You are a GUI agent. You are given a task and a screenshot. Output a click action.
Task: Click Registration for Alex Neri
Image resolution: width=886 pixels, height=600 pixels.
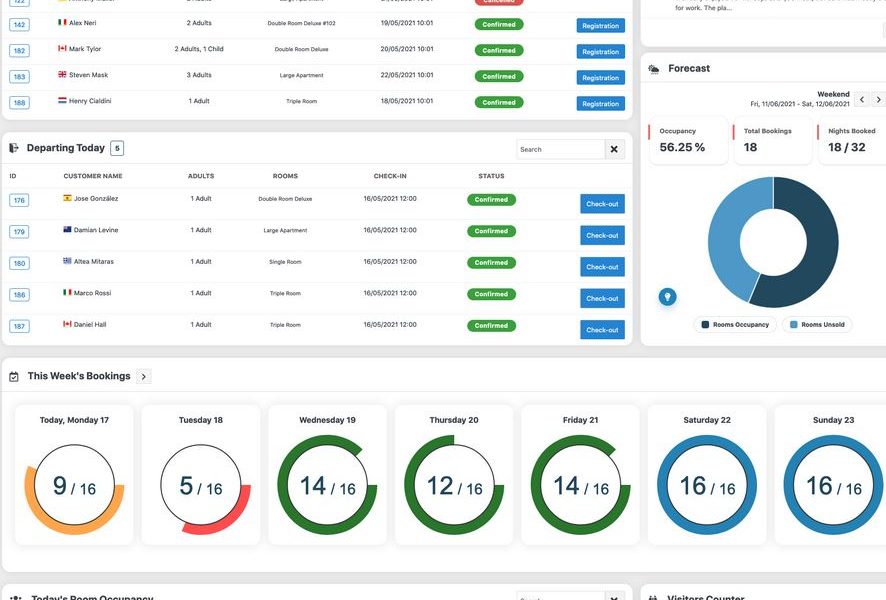601,26
